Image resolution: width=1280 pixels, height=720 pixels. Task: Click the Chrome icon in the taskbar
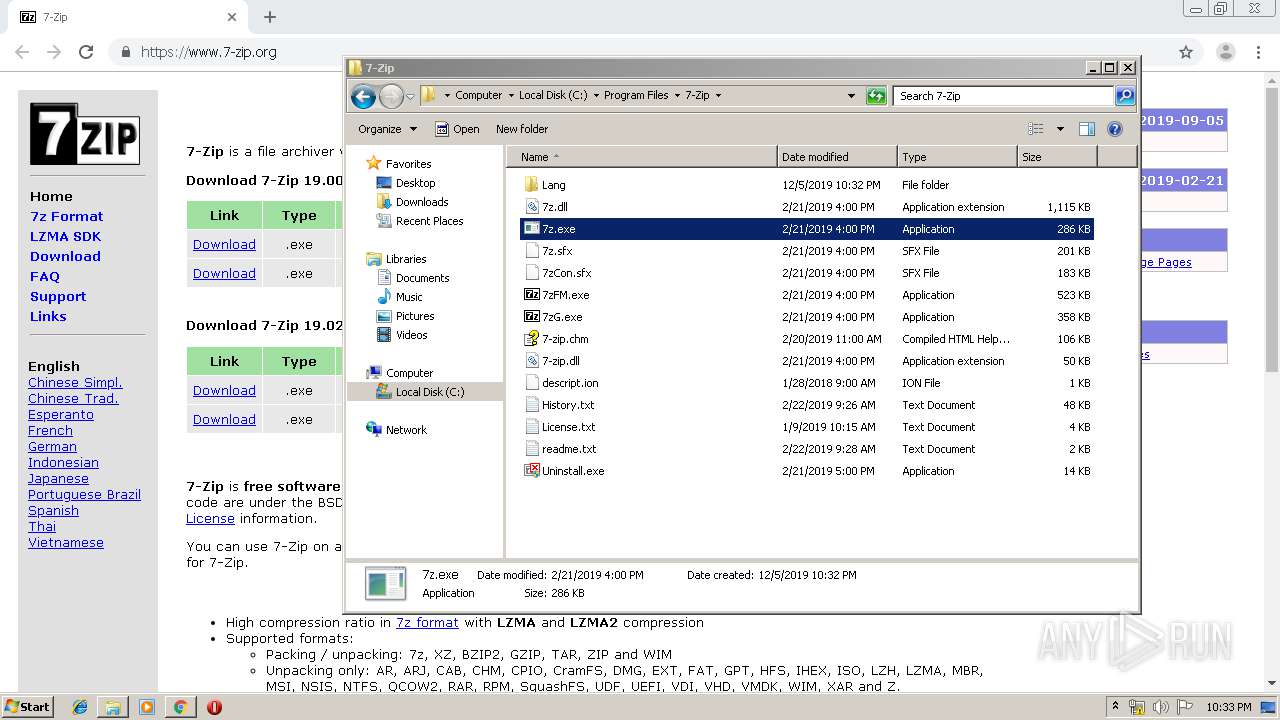point(180,707)
